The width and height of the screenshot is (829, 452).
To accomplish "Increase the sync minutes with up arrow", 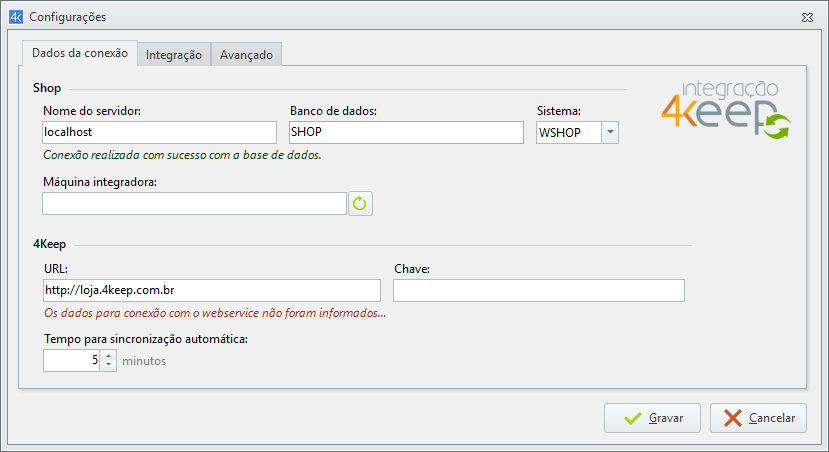I will click(x=109, y=355).
